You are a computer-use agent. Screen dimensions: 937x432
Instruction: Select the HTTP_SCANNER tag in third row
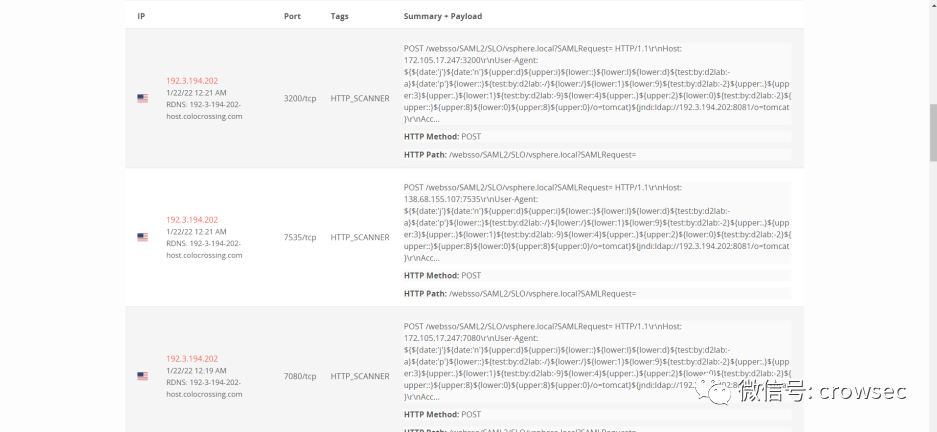(x=360, y=376)
